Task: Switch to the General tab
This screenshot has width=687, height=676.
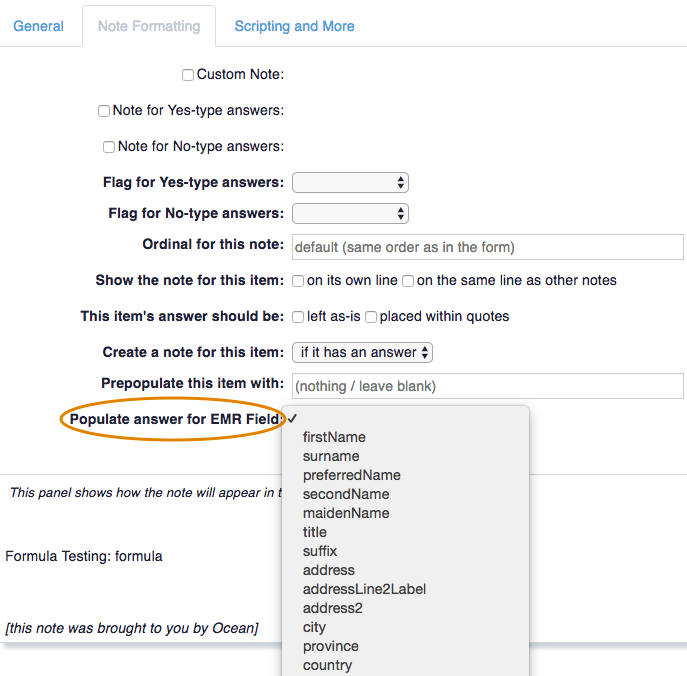Action: 39,26
